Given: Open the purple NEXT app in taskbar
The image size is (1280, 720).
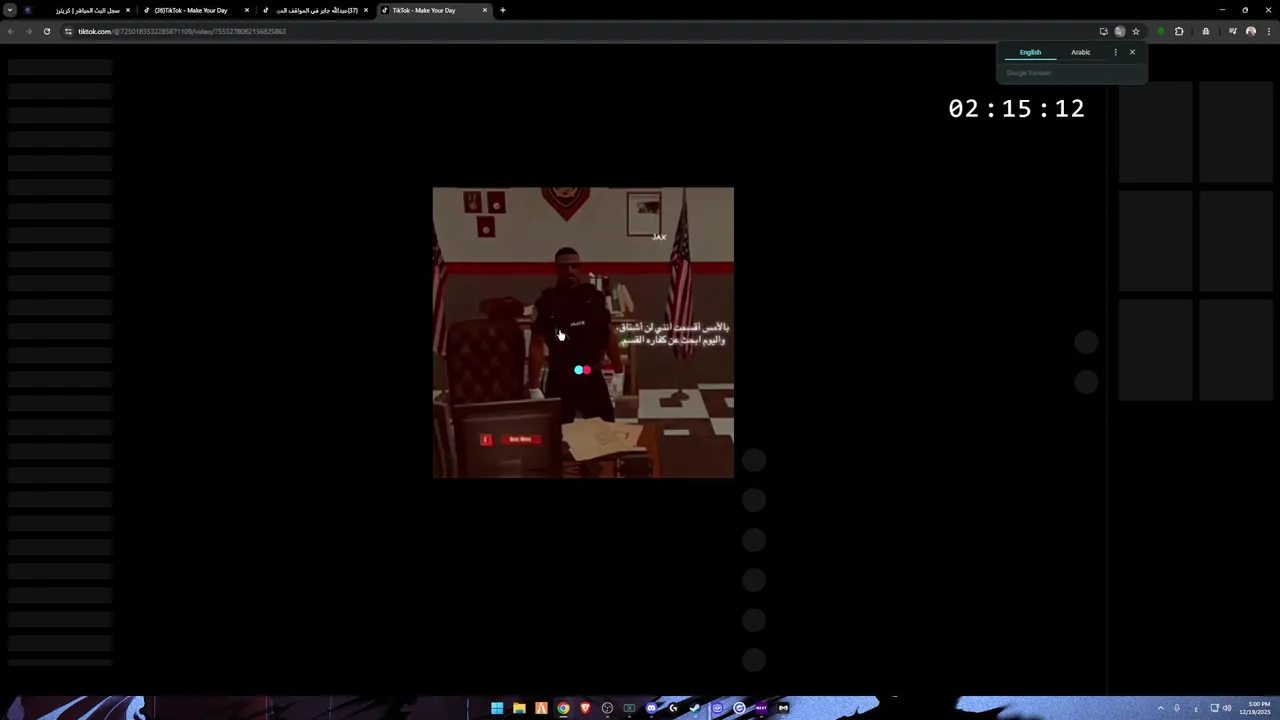Looking at the screenshot, I should coord(761,708).
